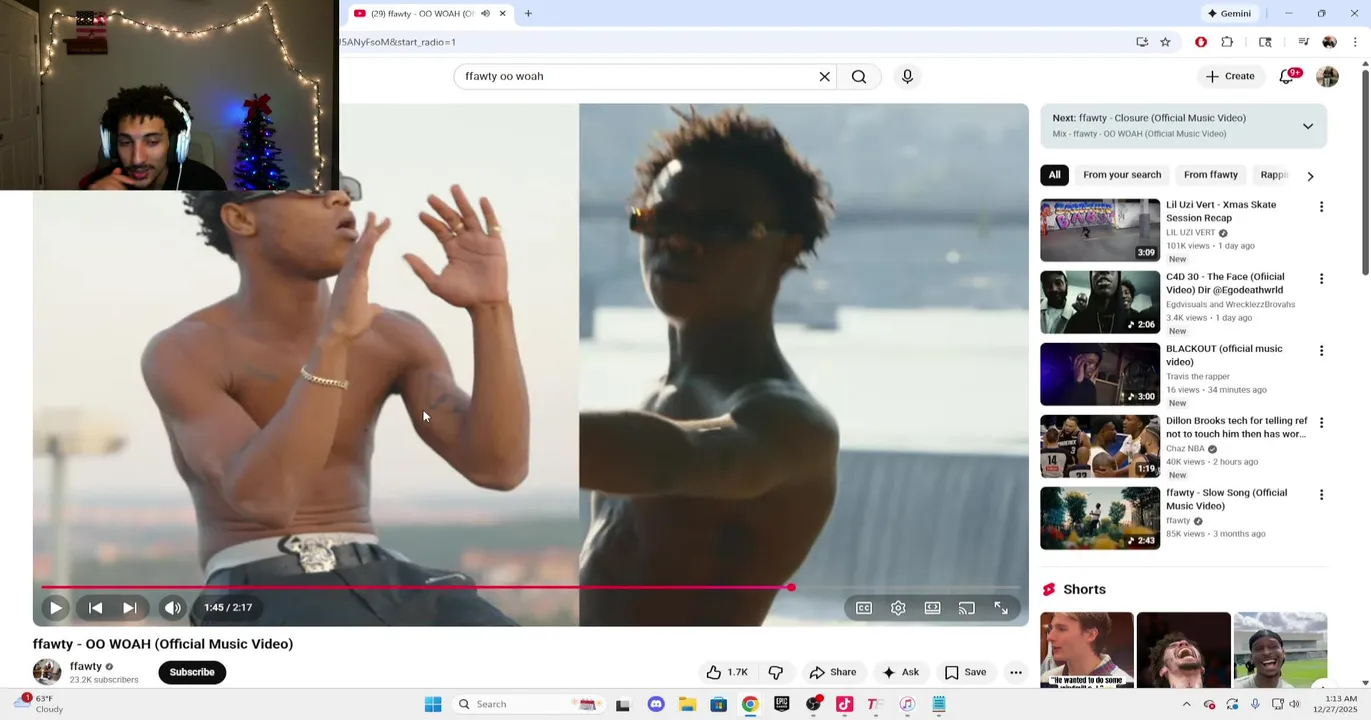Run search with magnifier button
Screen dimensions: 1371x720
(859, 76)
